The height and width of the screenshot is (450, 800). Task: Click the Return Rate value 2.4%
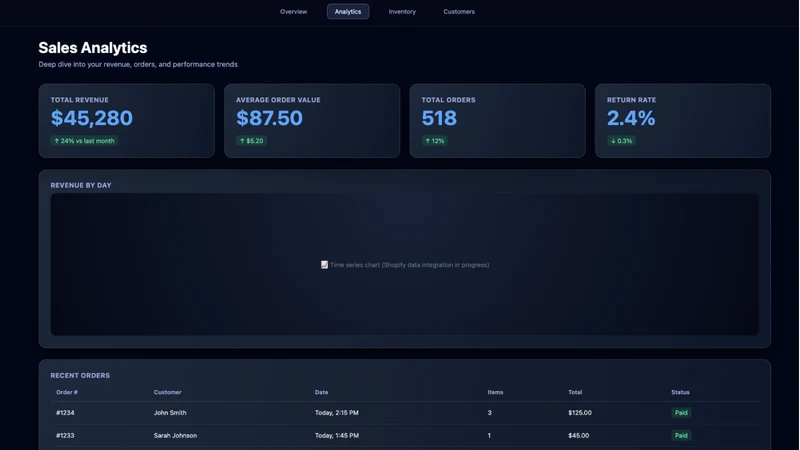point(631,118)
